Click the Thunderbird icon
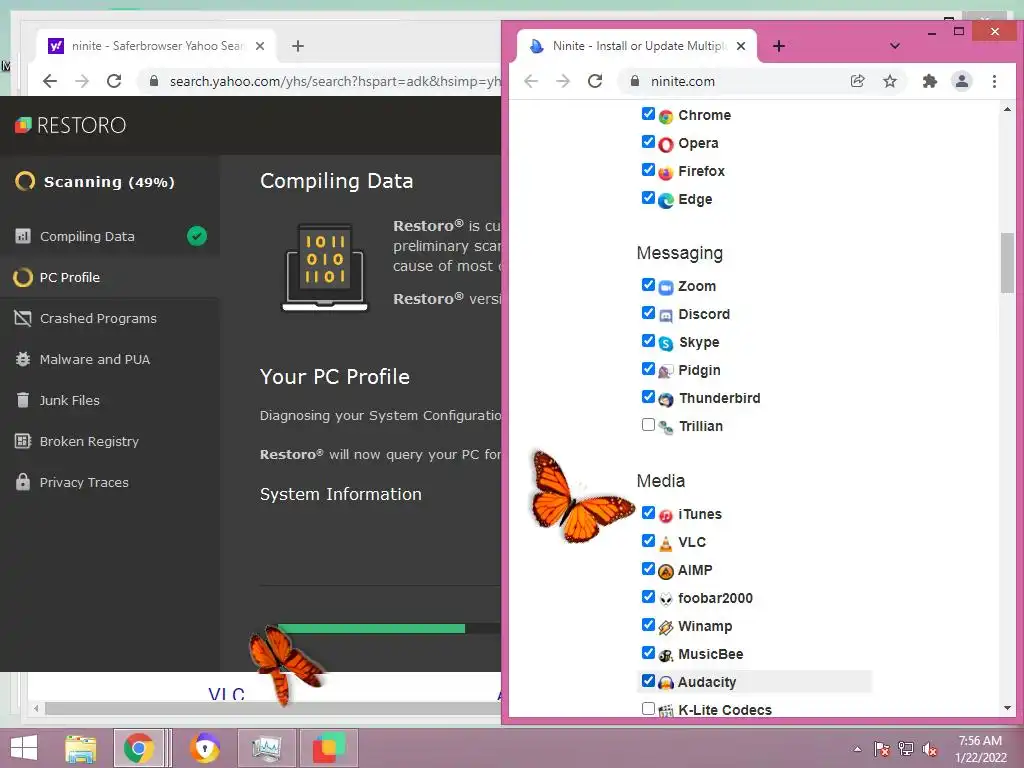The image size is (1024, 768). coord(665,400)
